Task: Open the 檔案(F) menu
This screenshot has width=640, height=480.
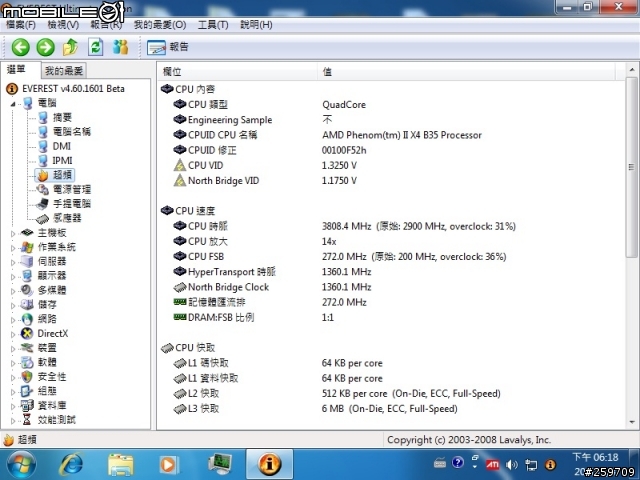Action: [20, 25]
